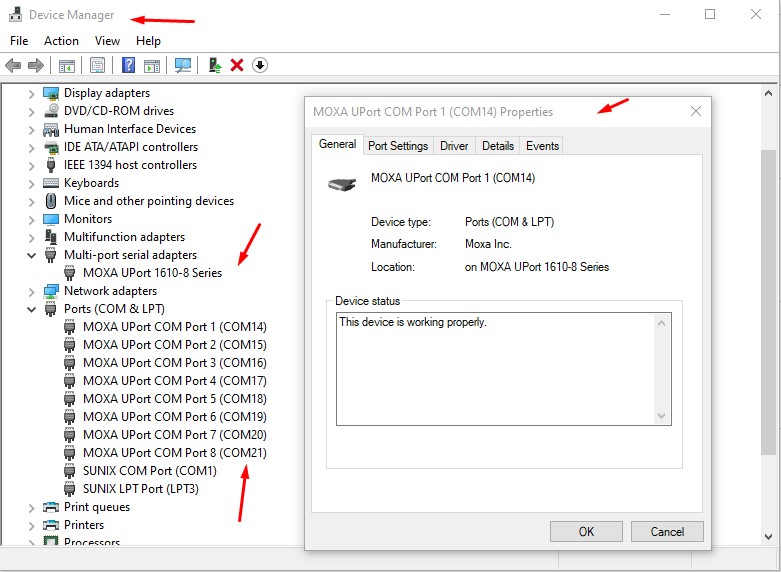Expand the Keyboards node

tap(31, 183)
